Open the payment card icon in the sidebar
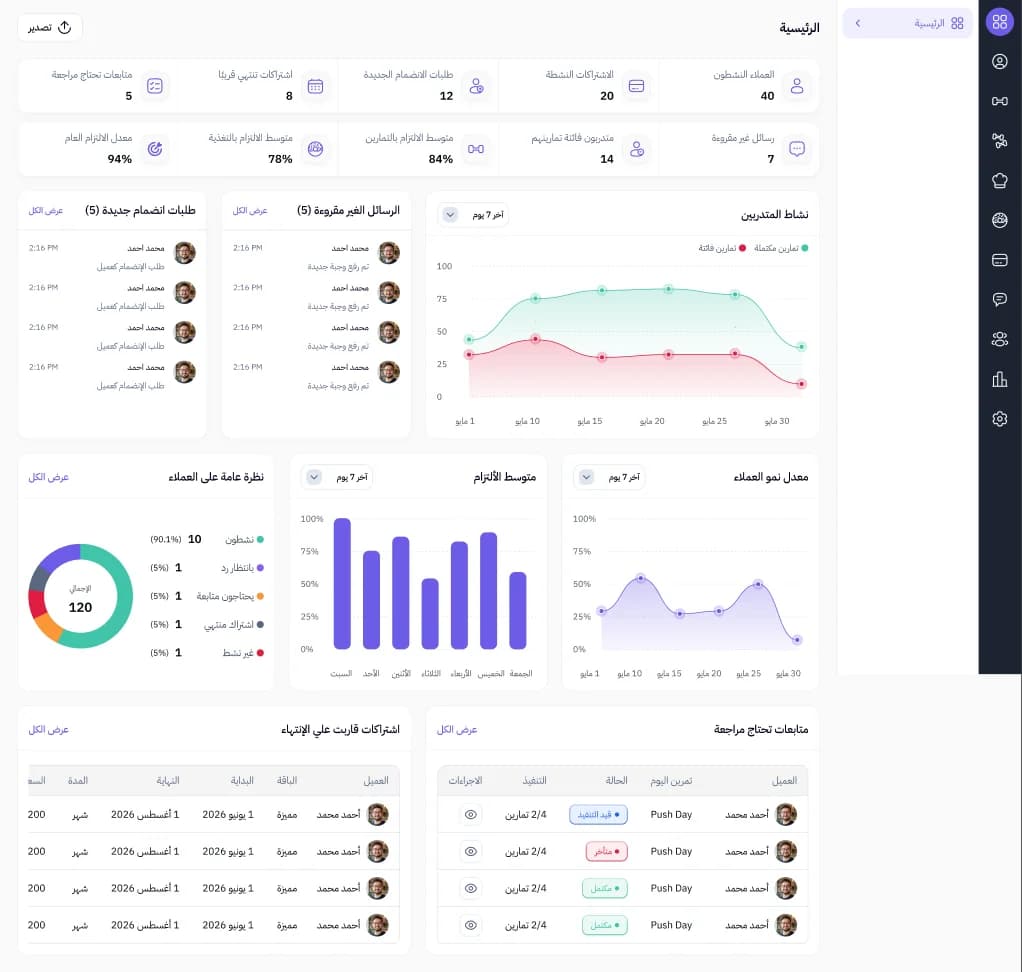The image size is (1022, 972). [999, 260]
